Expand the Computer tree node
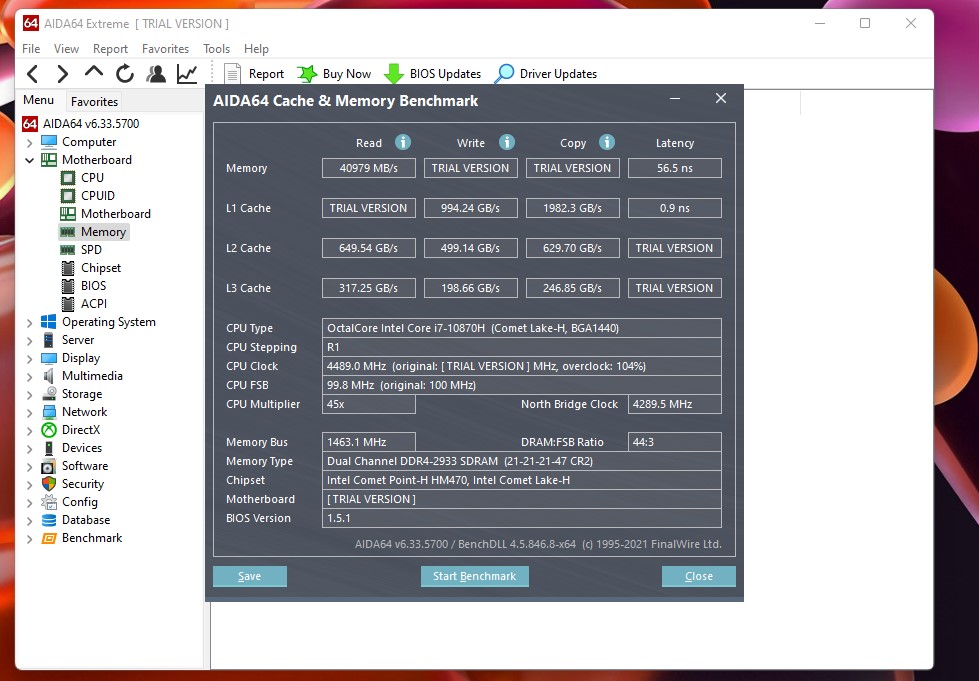 29,143
